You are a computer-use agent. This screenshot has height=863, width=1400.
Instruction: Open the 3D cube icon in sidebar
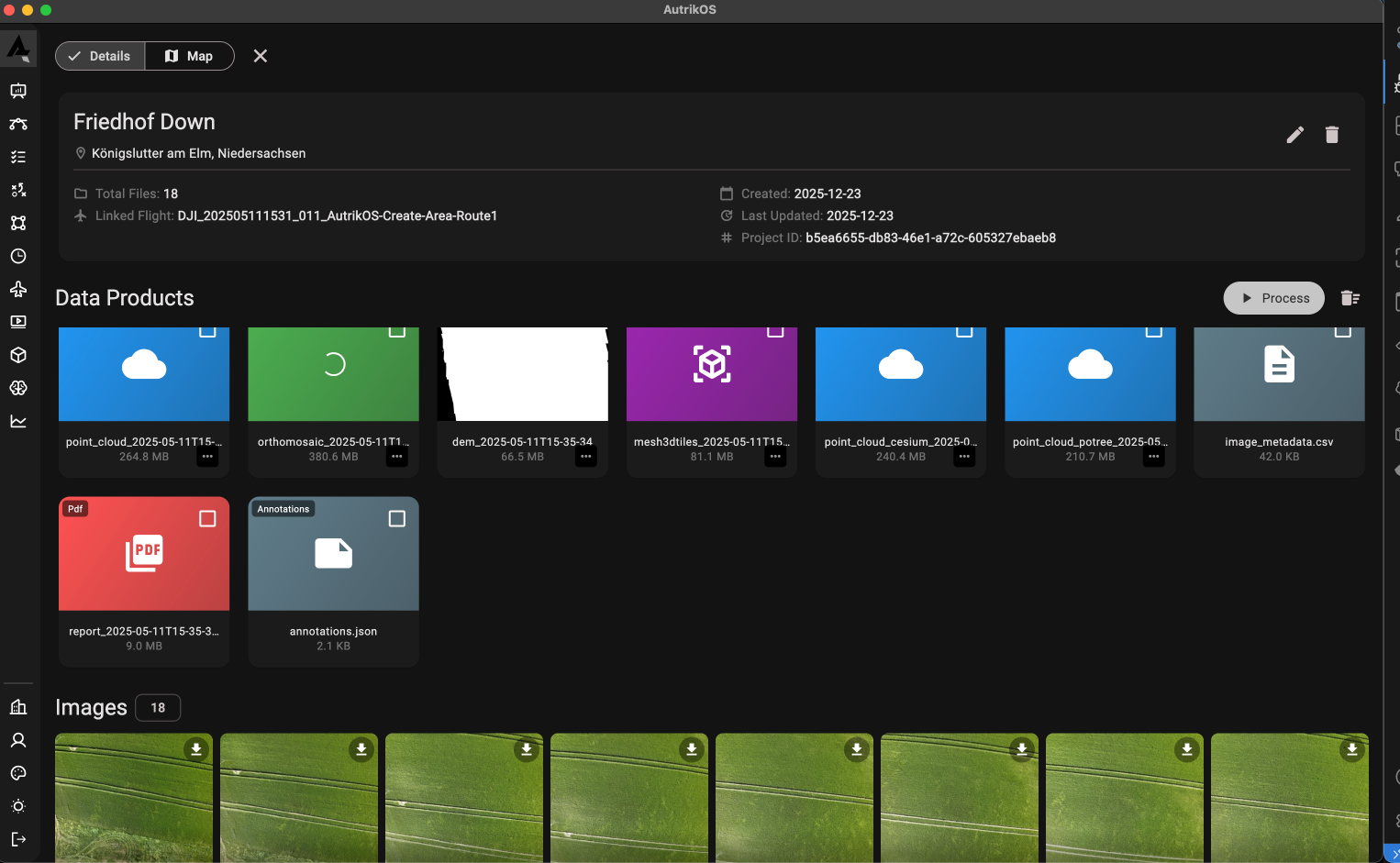[18, 355]
